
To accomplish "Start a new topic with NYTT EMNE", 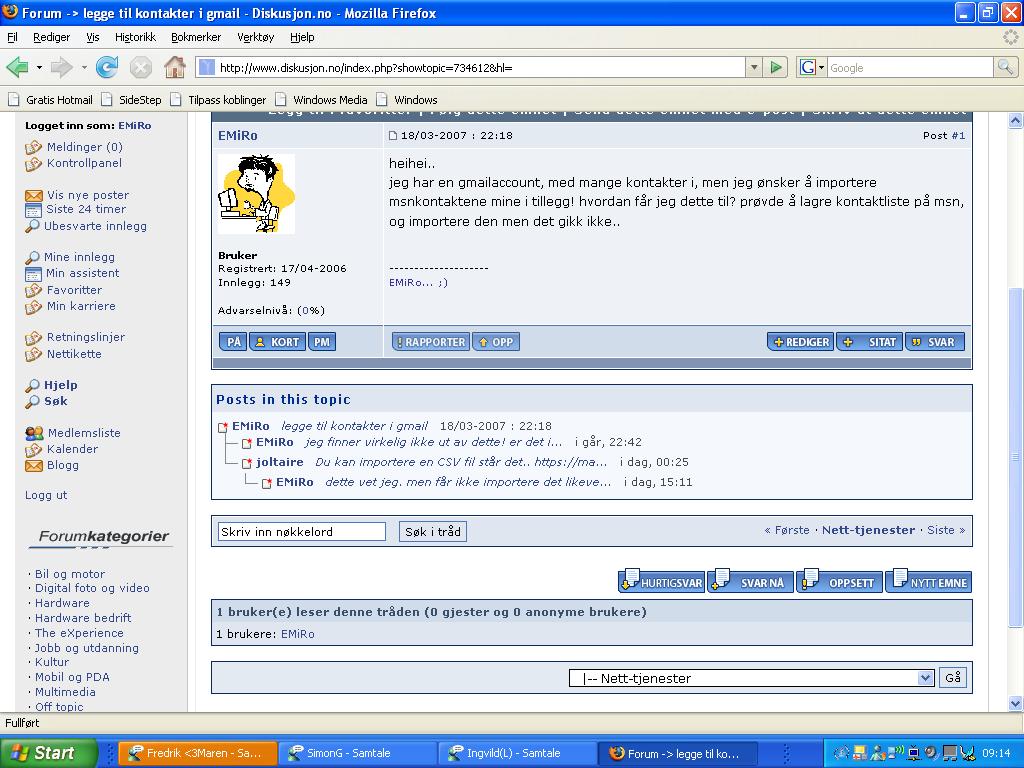I will tap(929, 581).
